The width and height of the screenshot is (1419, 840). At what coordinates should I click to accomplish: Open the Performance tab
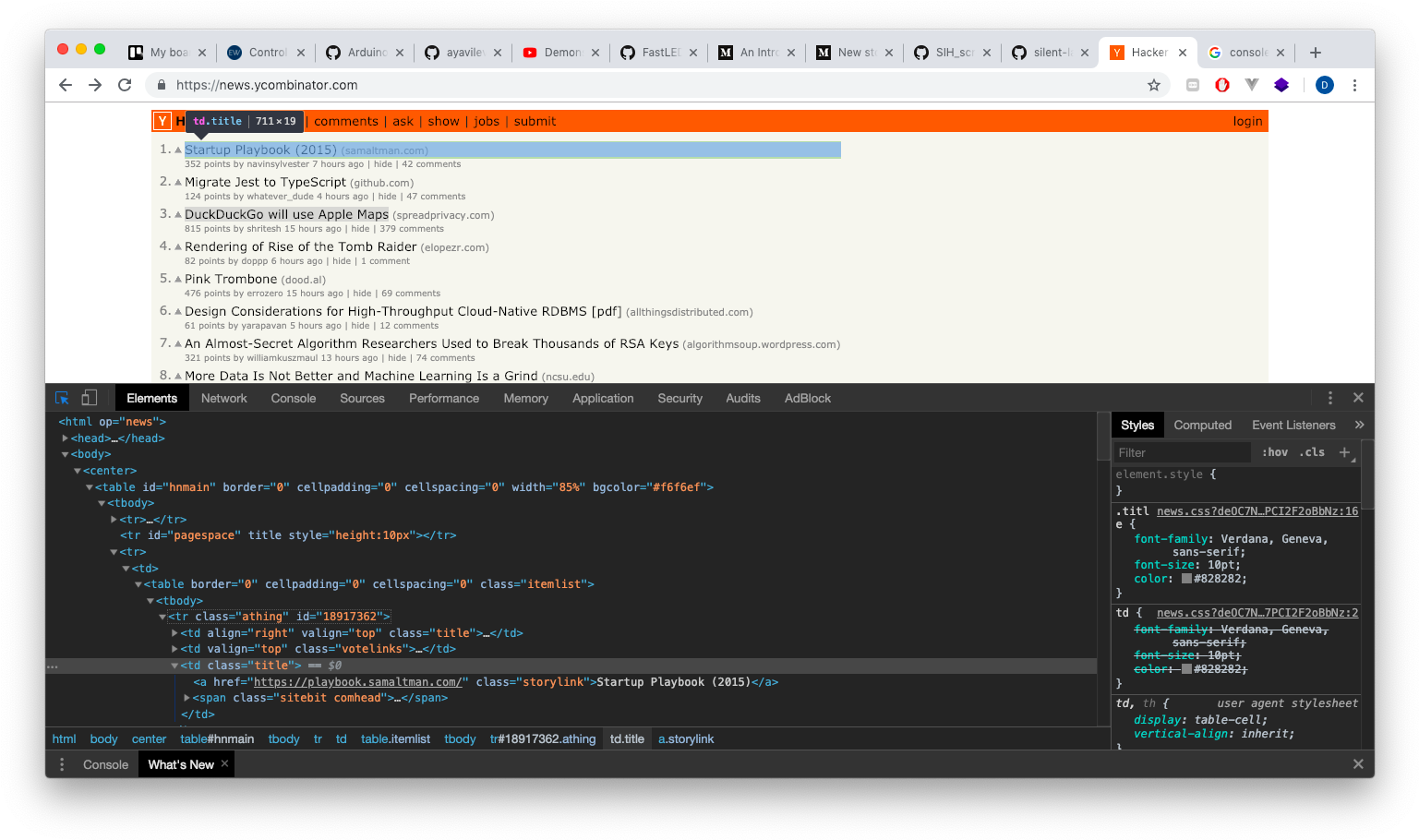(444, 398)
